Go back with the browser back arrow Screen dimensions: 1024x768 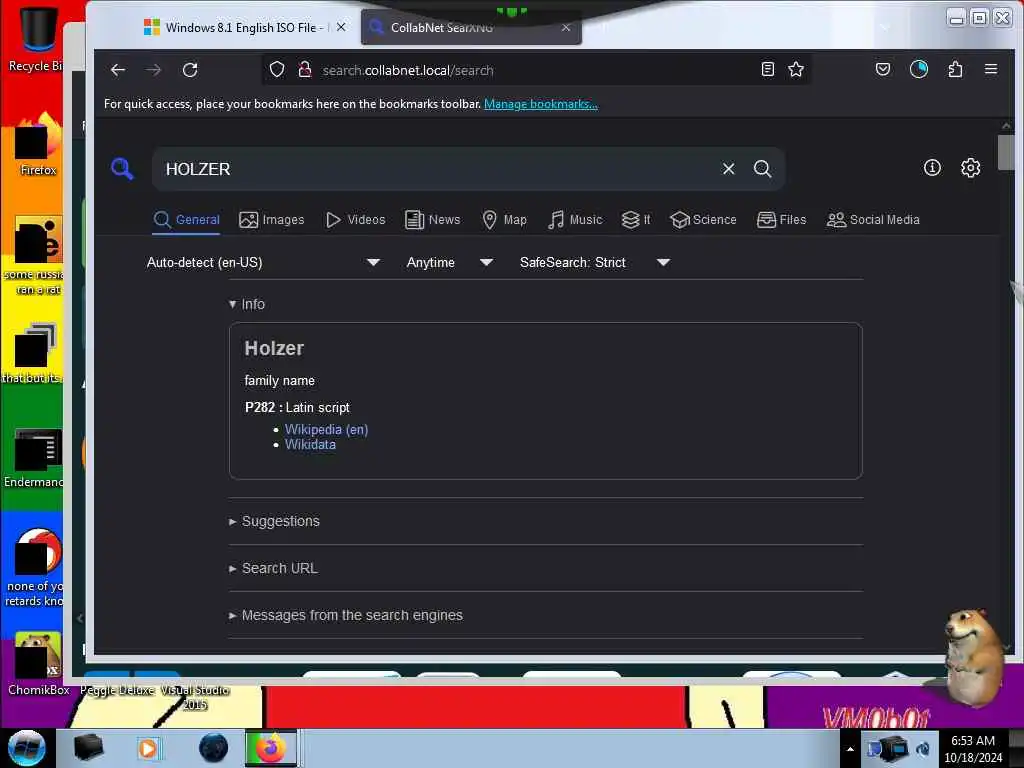[118, 70]
